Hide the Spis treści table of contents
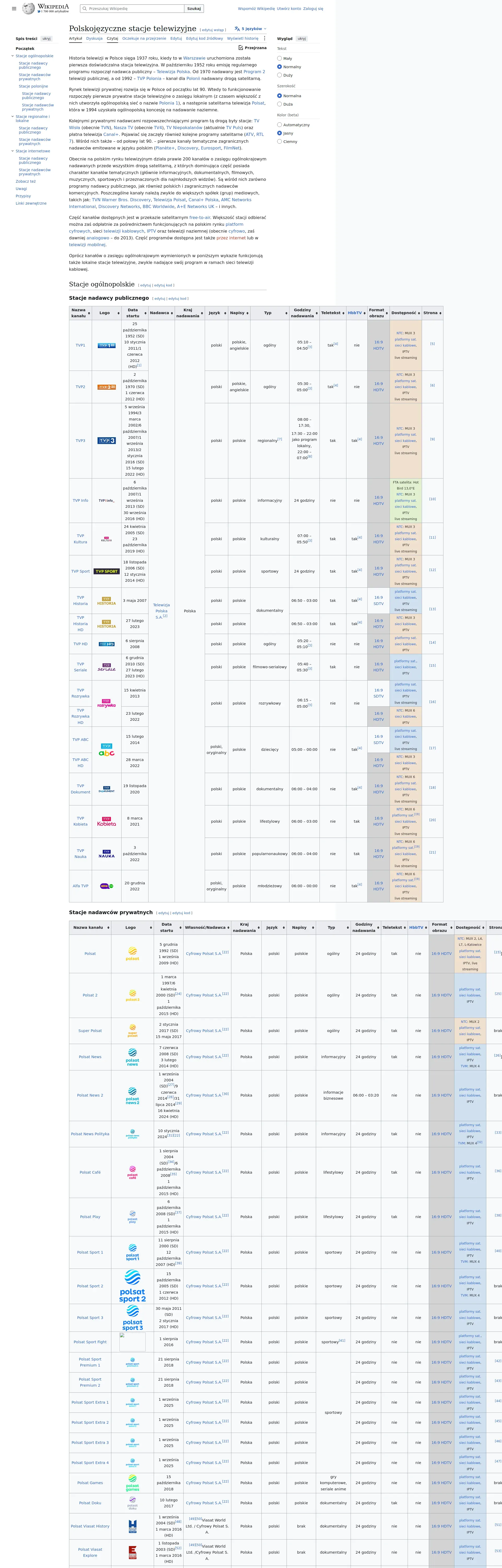Screen dimensions: 502x1568 46,38
